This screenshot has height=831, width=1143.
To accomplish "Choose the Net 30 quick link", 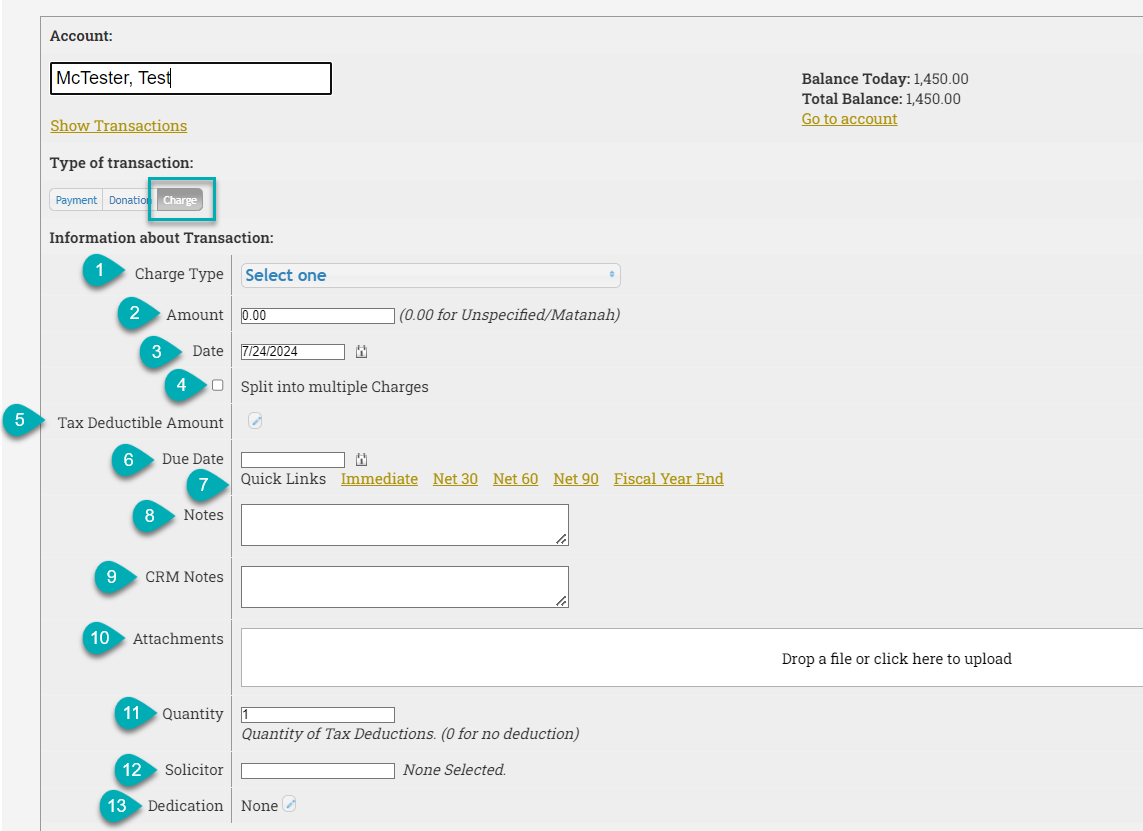I will (455, 479).
